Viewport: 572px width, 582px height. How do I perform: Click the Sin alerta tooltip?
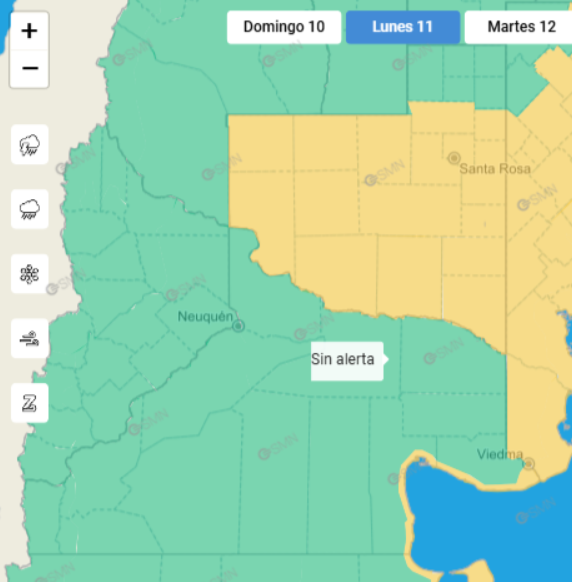tap(347, 361)
